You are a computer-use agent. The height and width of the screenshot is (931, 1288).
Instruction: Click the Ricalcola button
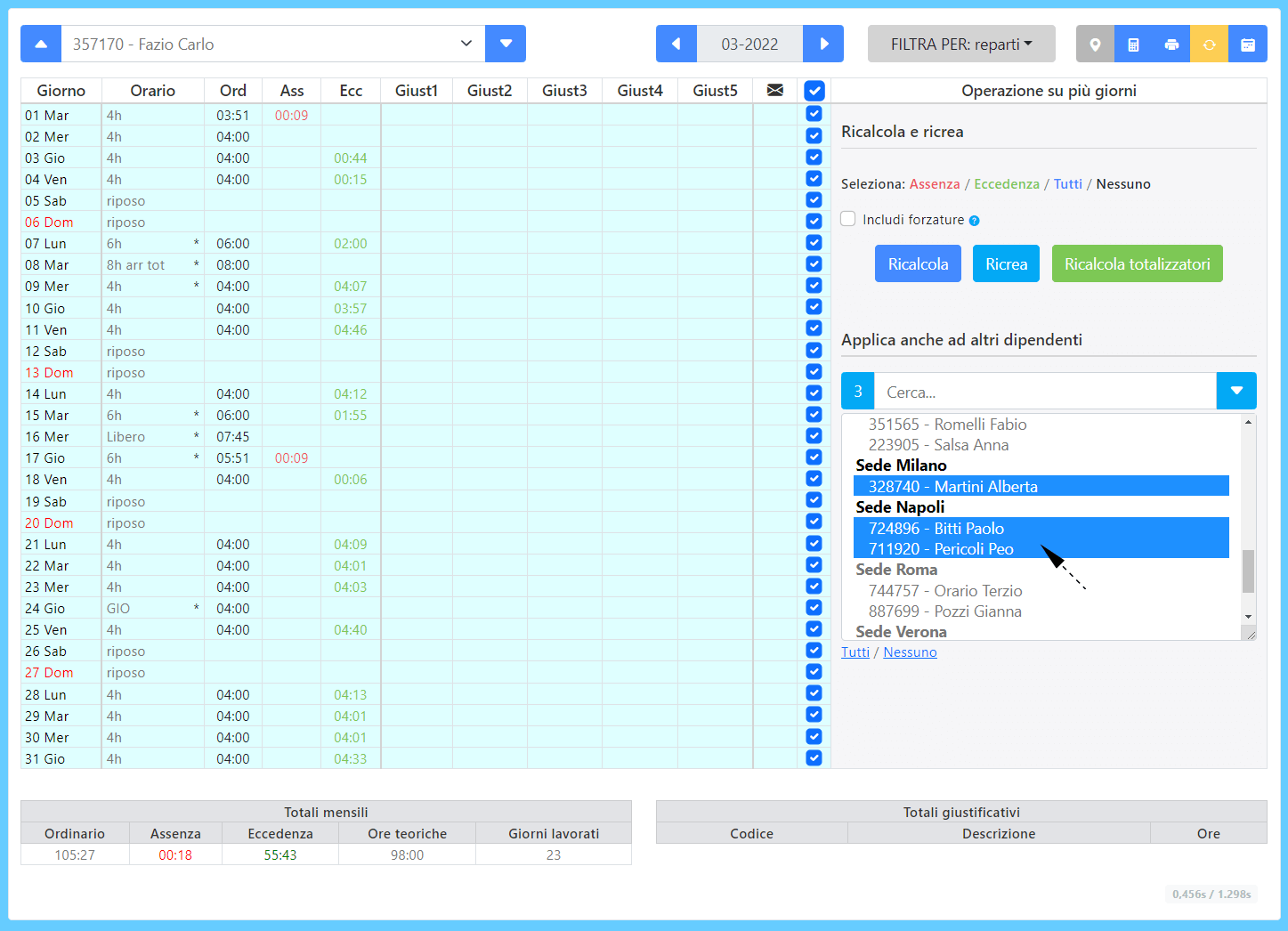coord(918,263)
